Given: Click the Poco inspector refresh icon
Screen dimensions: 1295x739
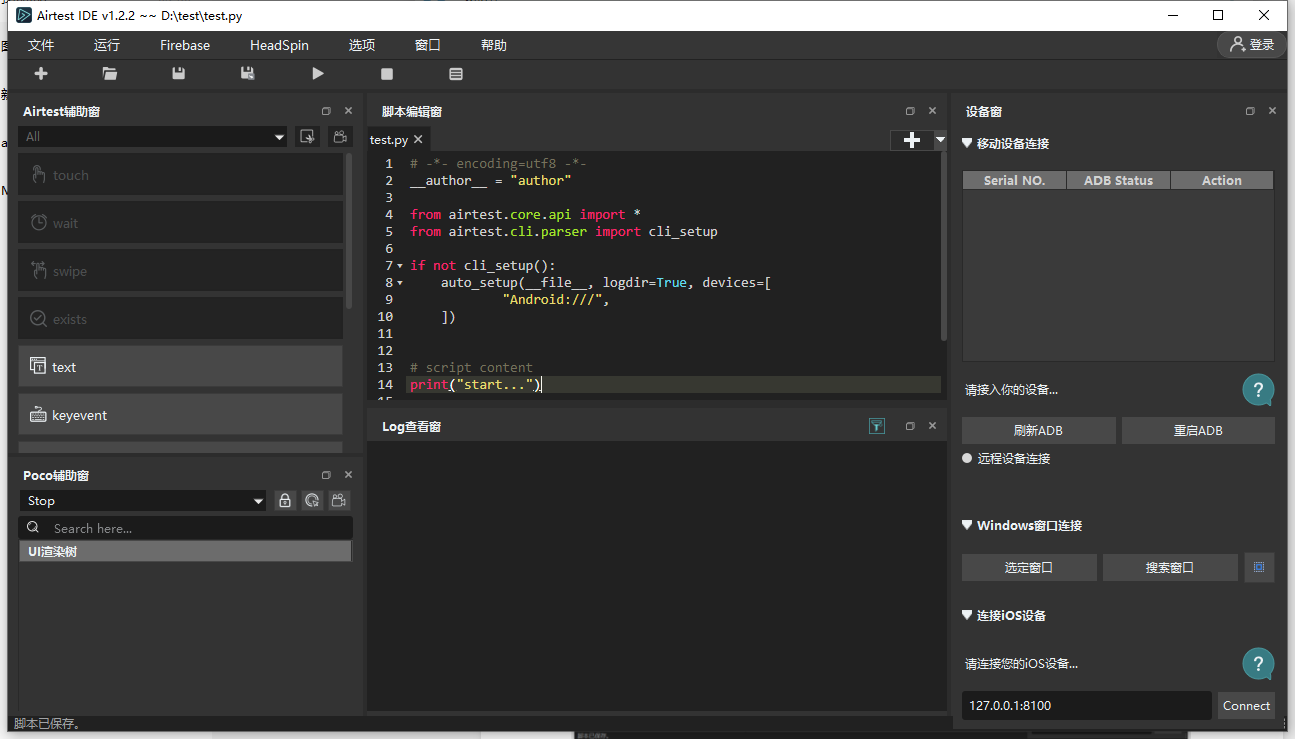Looking at the screenshot, I should (313, 501).
